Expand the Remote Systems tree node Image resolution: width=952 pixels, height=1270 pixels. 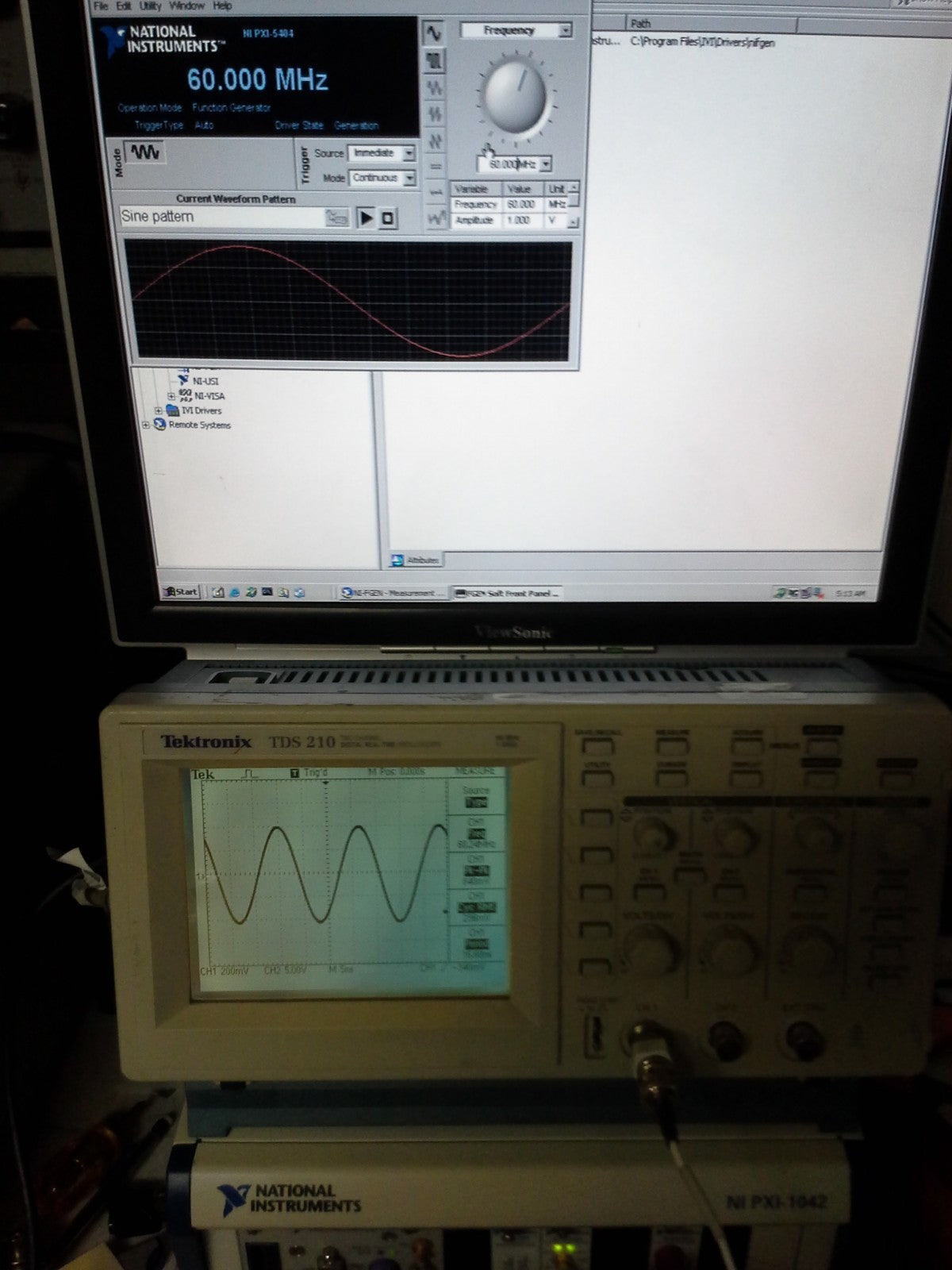coord(145,425)
